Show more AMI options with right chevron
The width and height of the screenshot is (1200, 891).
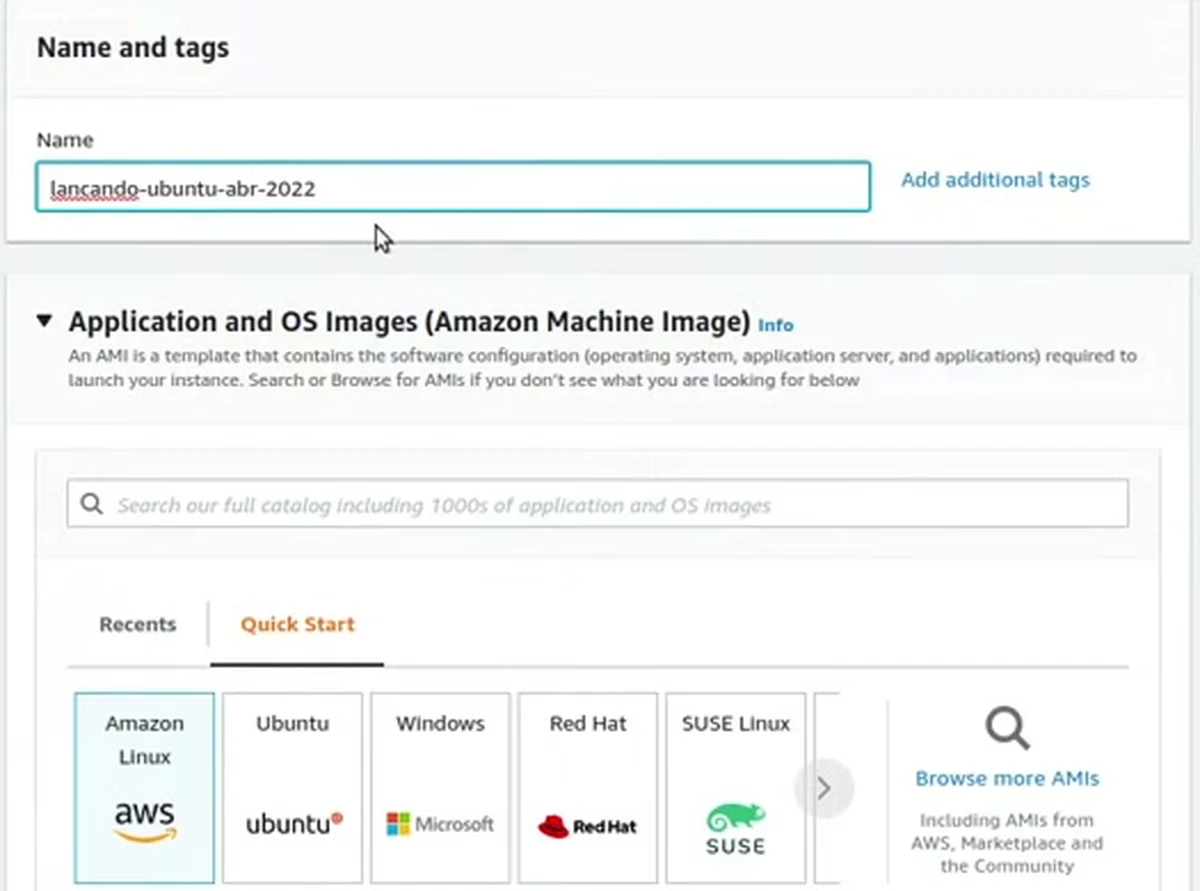tap(824, 789)
